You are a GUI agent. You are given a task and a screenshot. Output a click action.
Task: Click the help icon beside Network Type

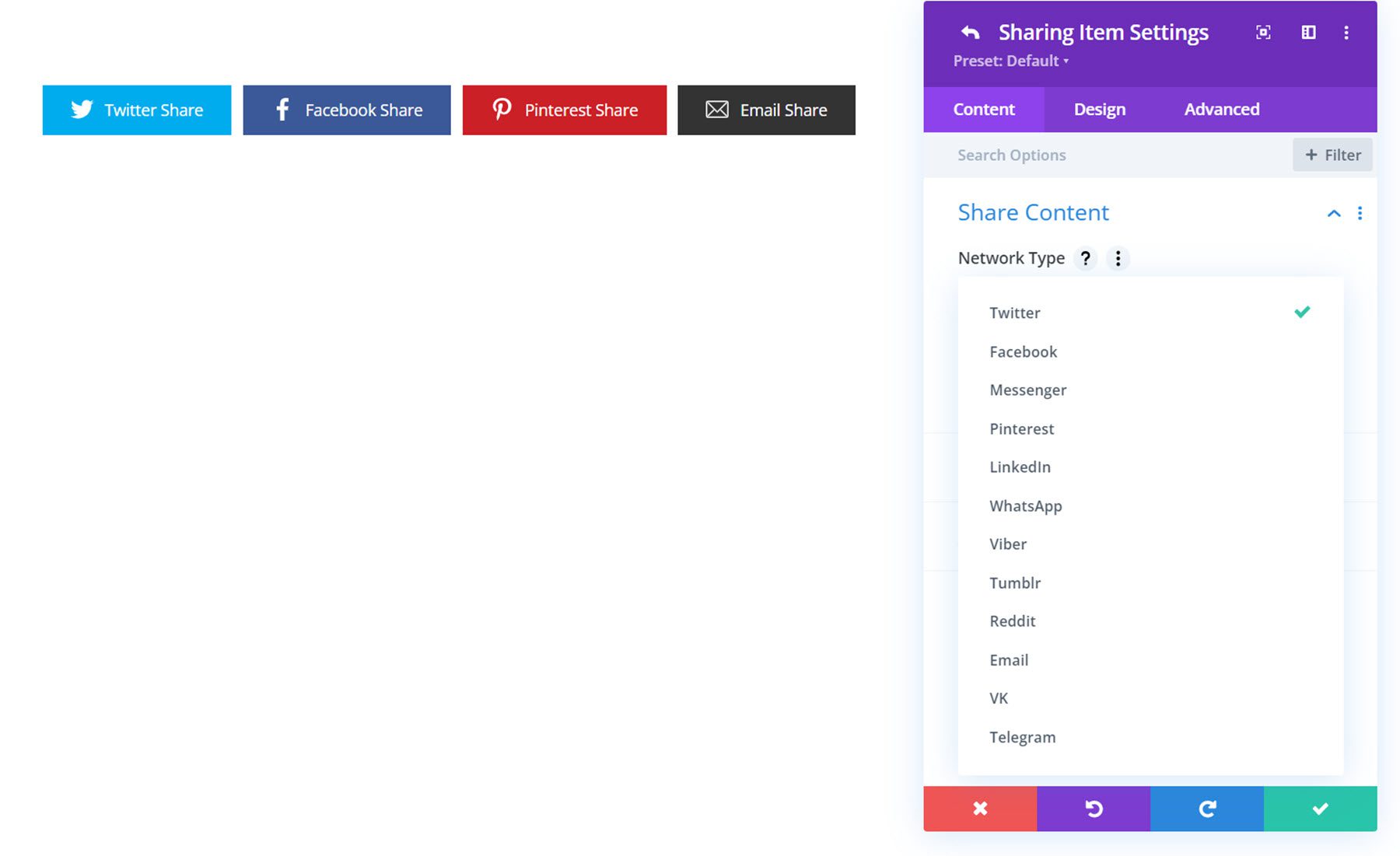point(1086,258)
